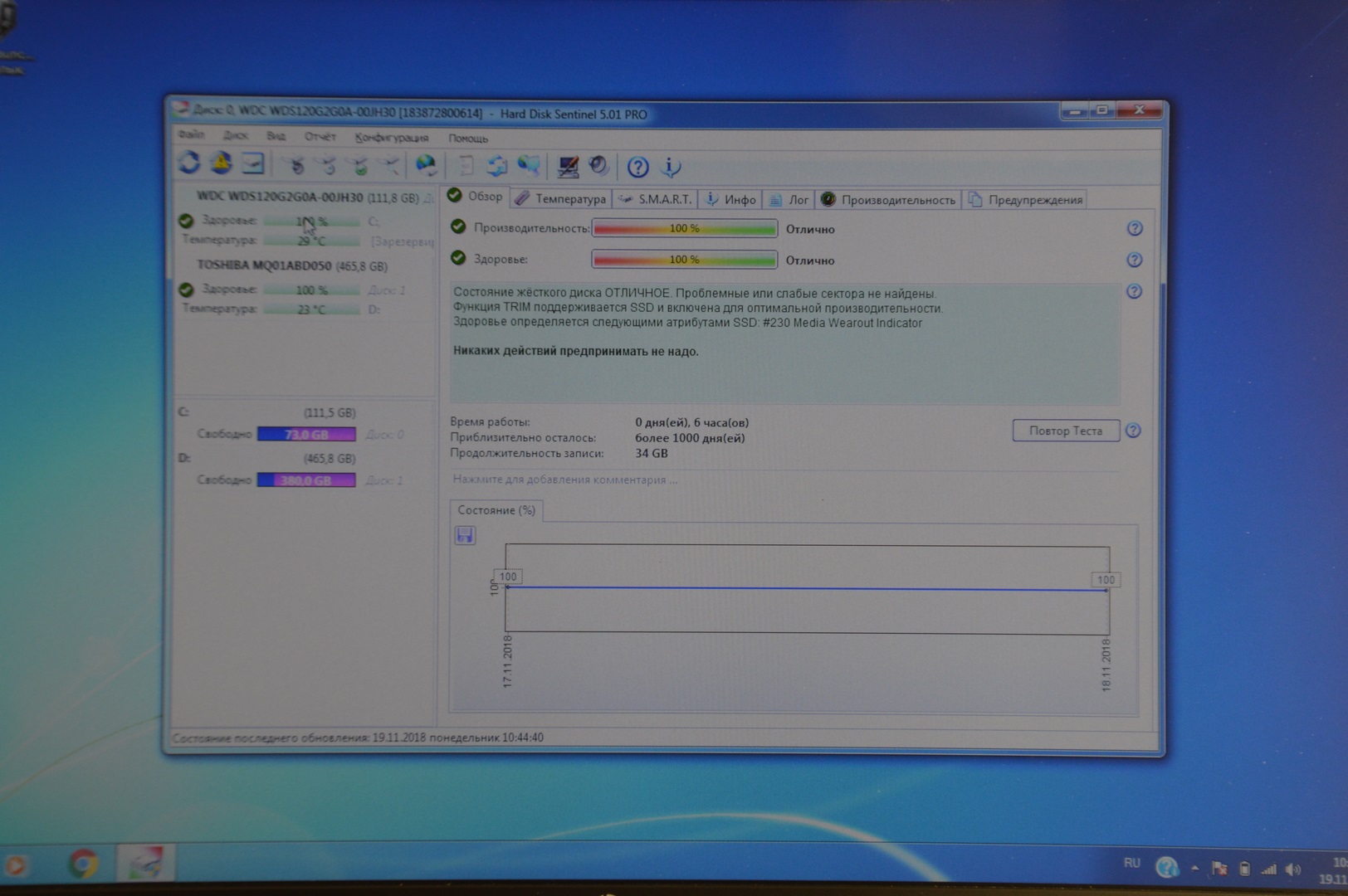
Task: Click the comment field to add a comment
Action: pyautogui.click(x=564, y=480)
